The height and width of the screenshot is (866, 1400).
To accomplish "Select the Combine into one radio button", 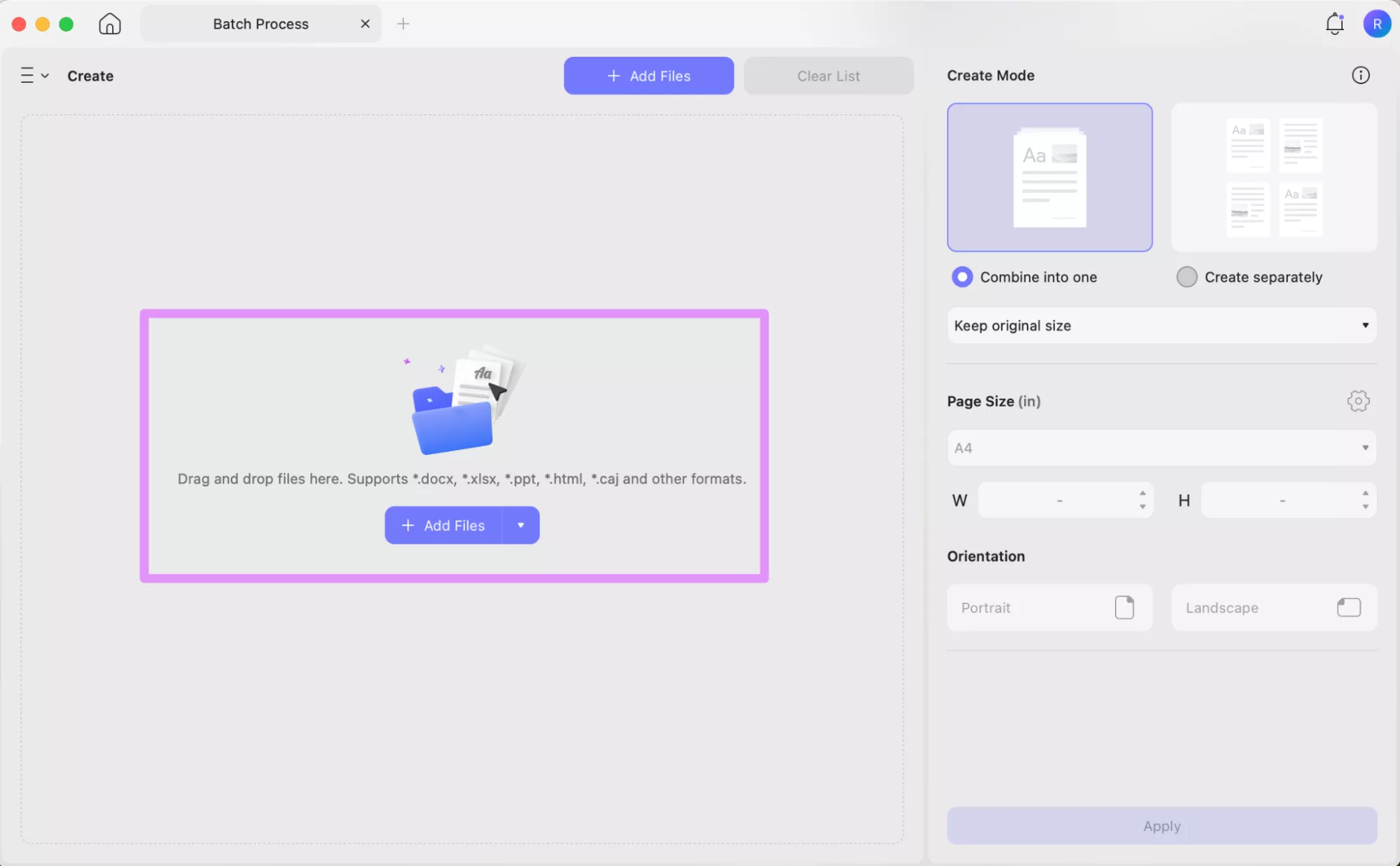I will tap(962, 277).
